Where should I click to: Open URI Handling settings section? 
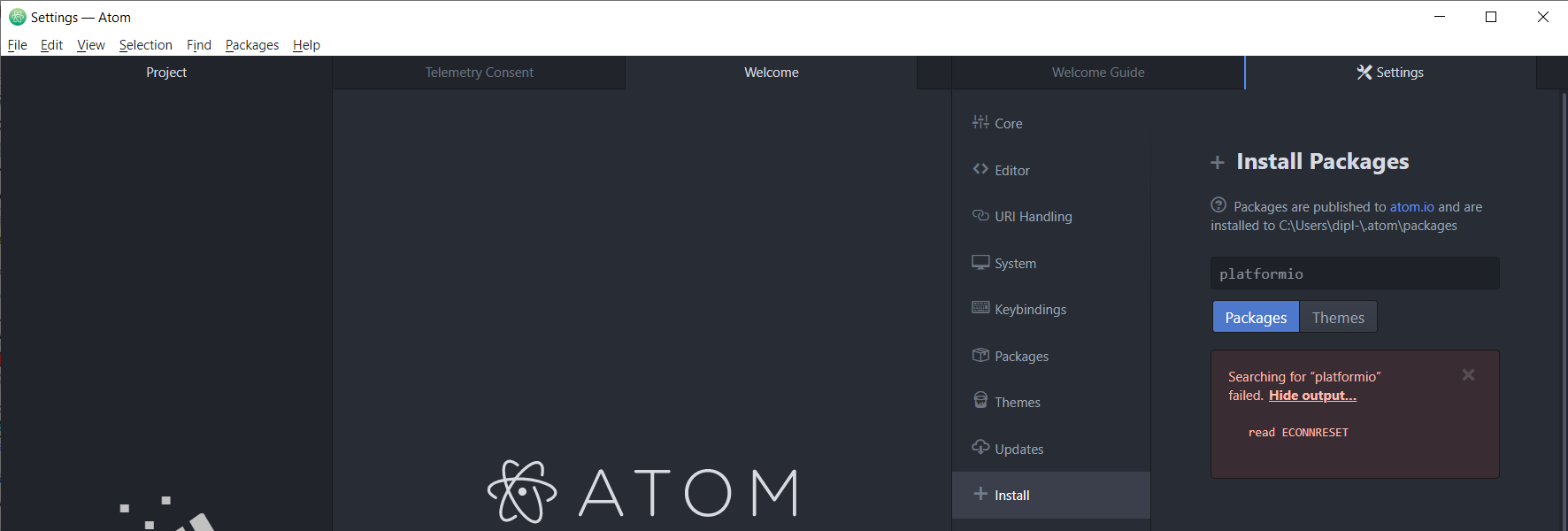click(1051, 216)
